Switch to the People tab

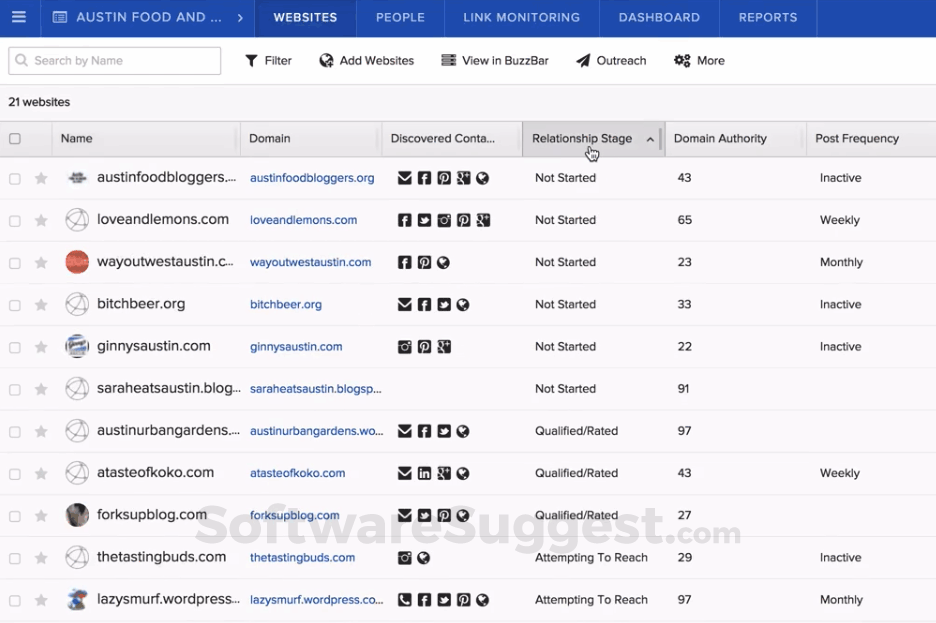400,17
